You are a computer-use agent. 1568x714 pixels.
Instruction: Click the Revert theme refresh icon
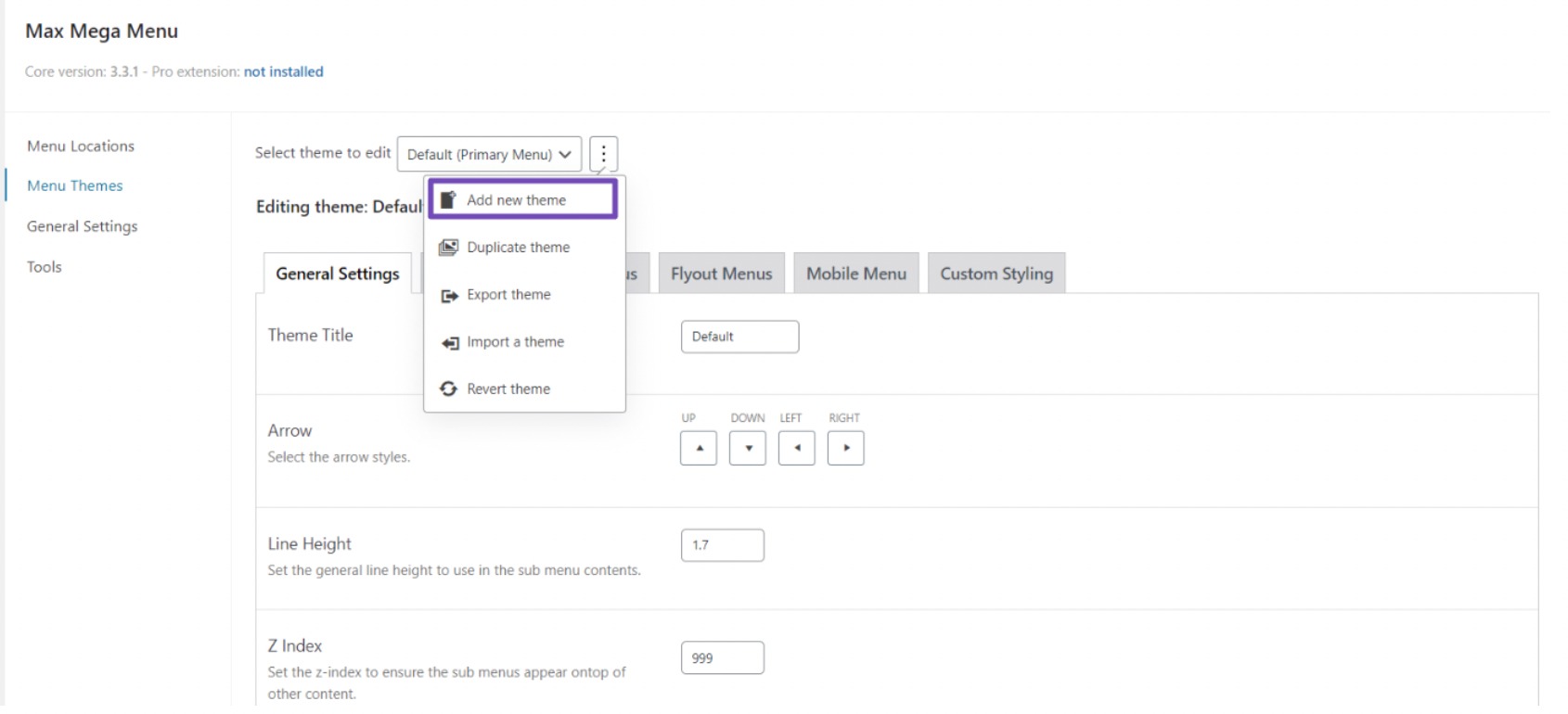click(x=449, y=389)
